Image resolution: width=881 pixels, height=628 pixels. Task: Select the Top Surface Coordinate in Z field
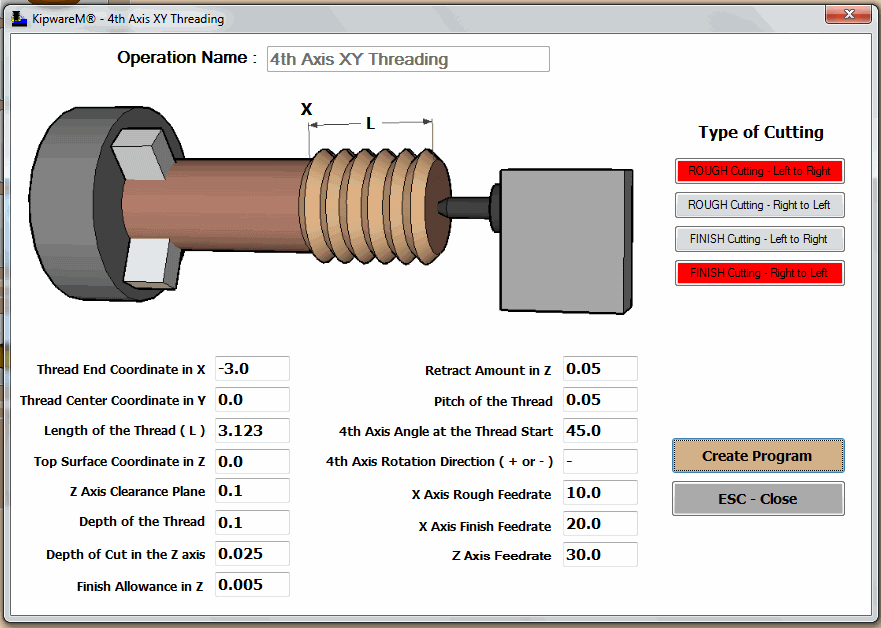pyautogui.click(x=251, y=461)
